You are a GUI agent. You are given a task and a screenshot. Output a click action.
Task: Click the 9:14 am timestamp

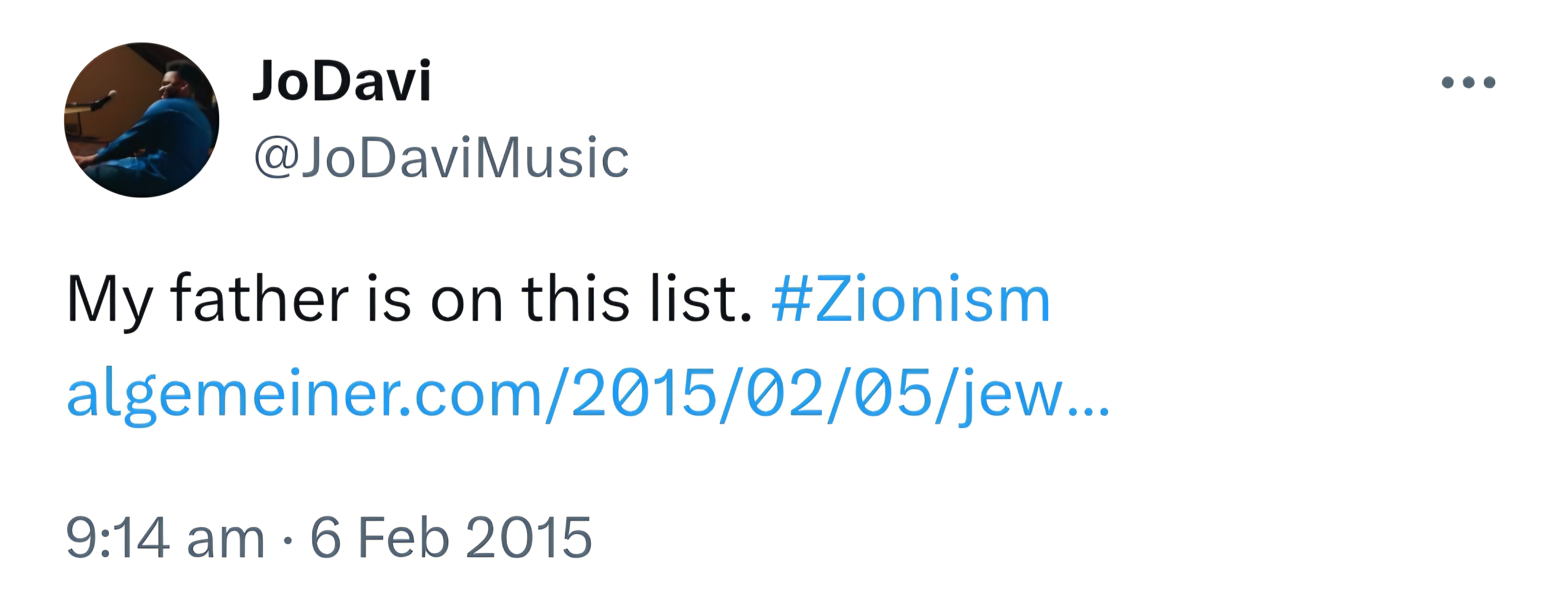[166, 537]
